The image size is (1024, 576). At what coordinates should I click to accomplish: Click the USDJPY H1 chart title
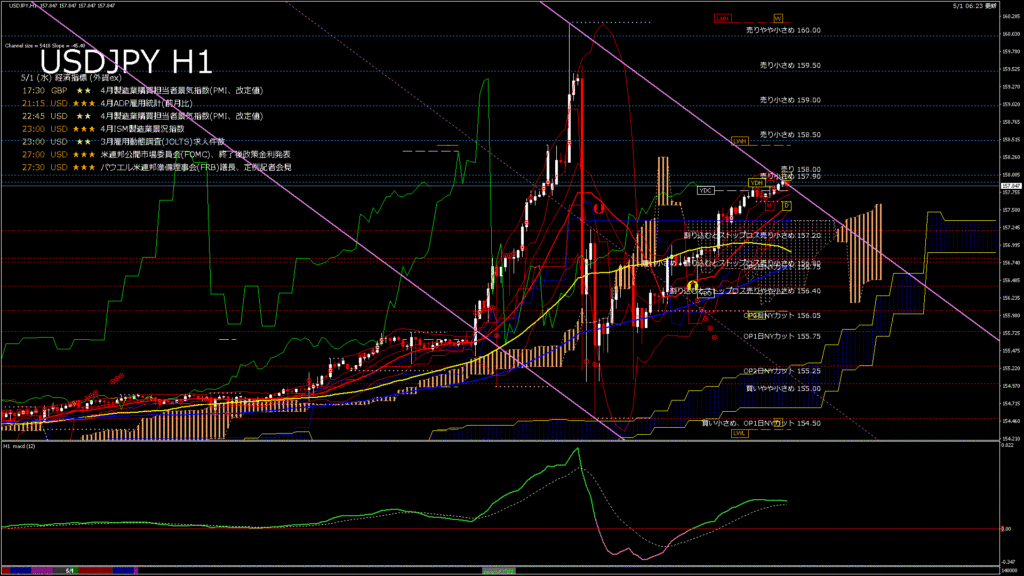126,62
